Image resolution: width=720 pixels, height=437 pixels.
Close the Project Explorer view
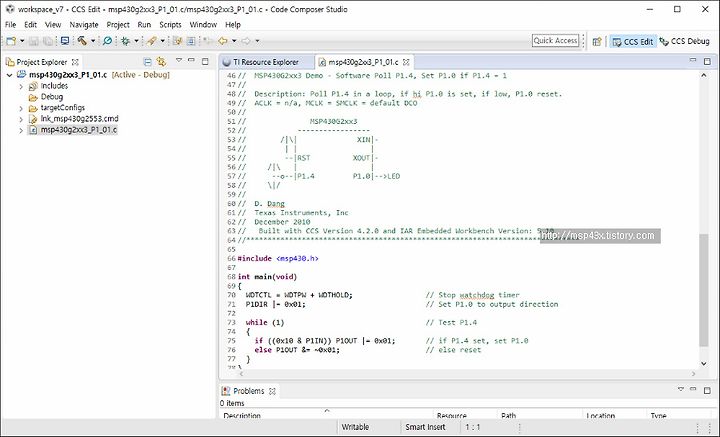tap(75, 62)
